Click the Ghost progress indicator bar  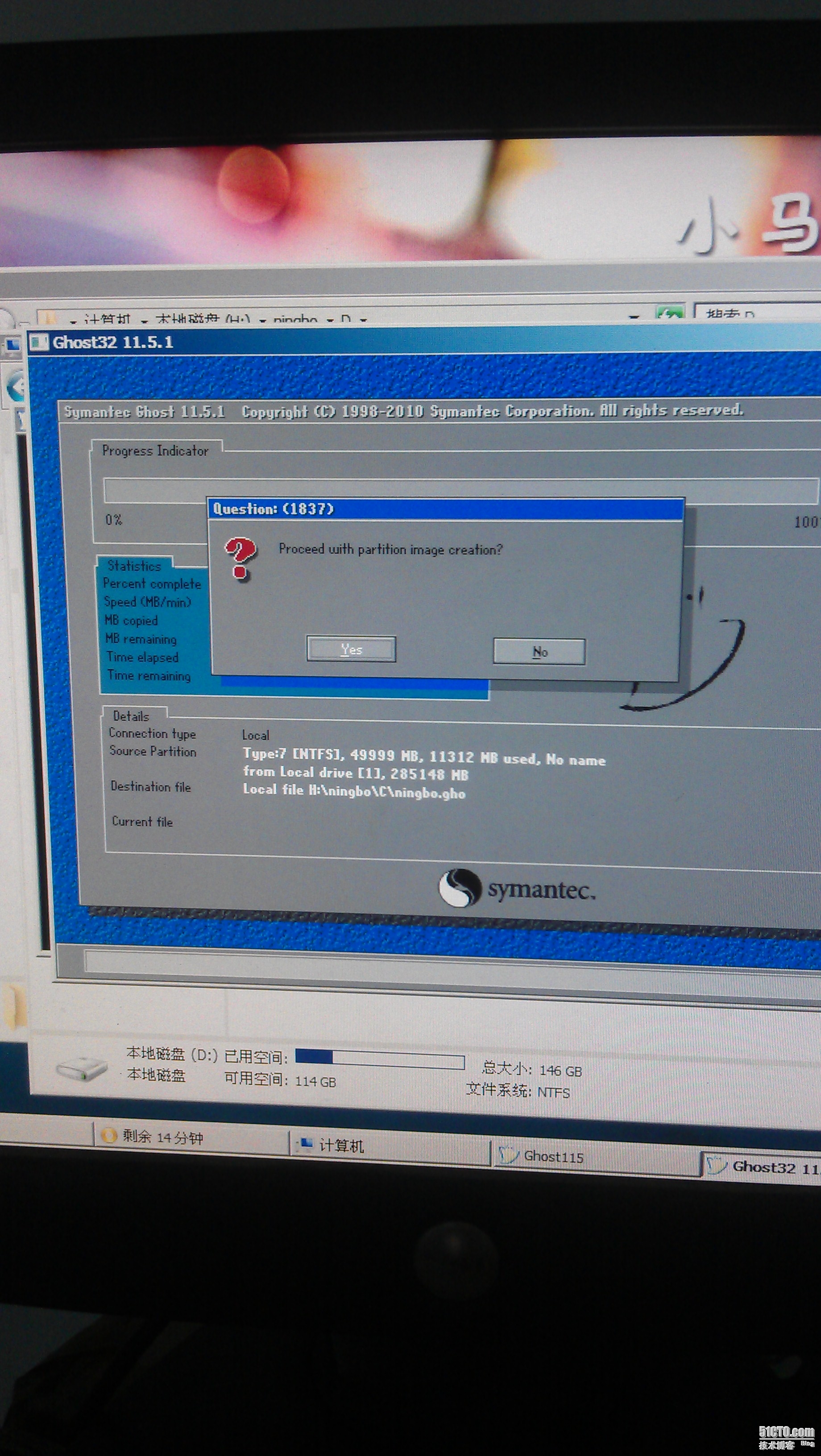(x=461, y=491)
